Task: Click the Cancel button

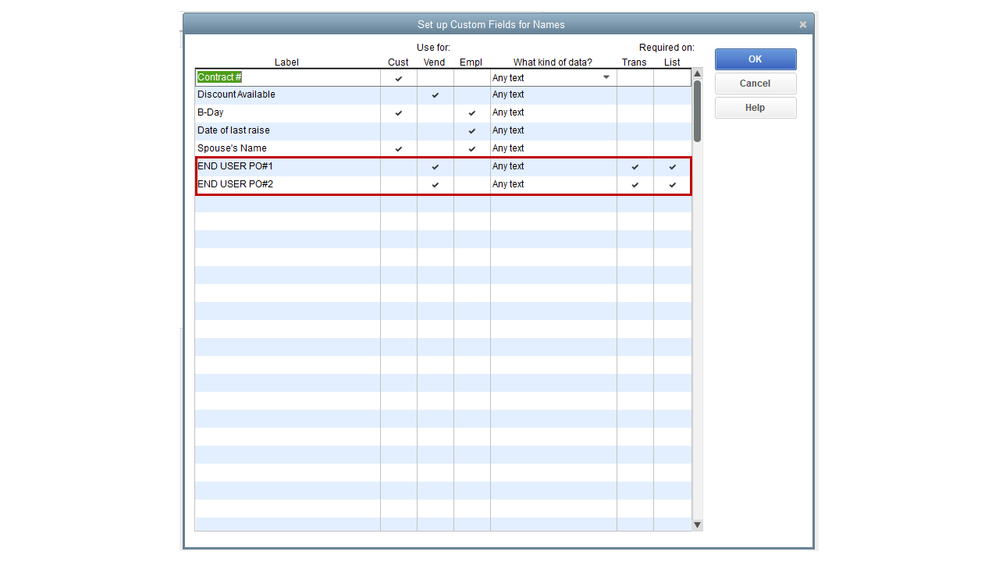Action: pos(755,83)
